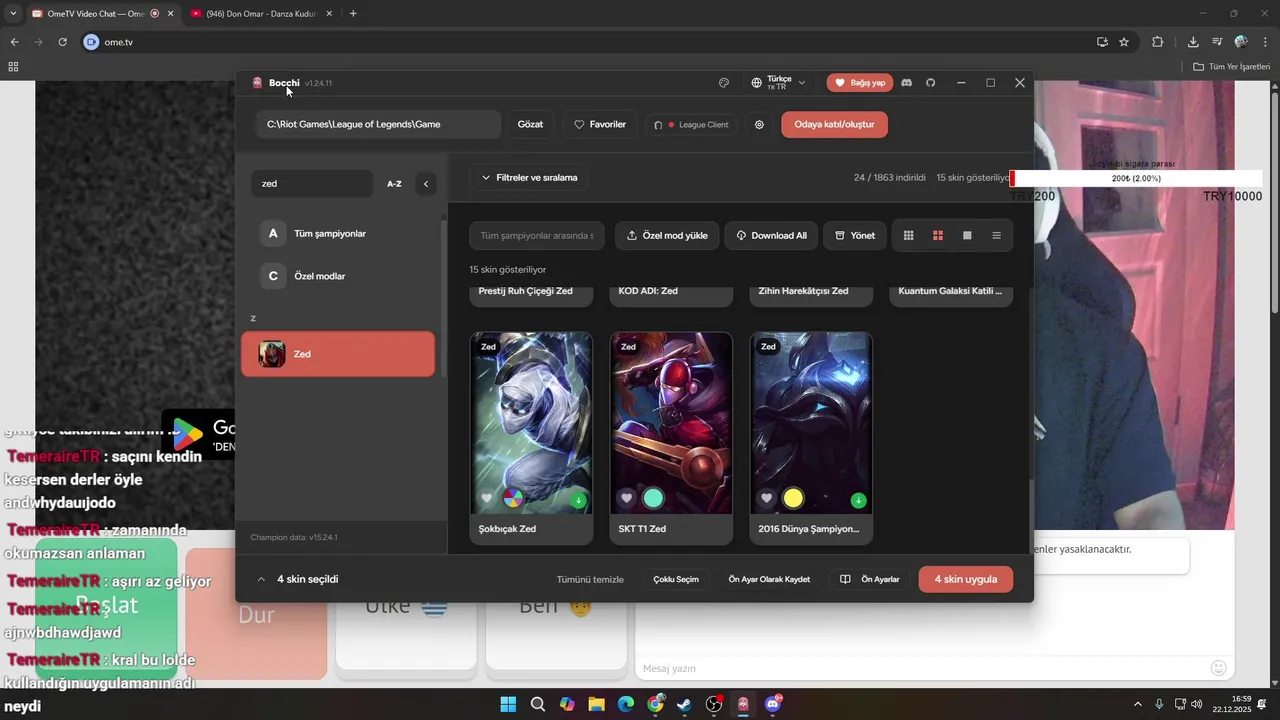The height and width of the screenshot is (720, 1280).
Task: Open the Favoriler list
Action: pos(599,125)
